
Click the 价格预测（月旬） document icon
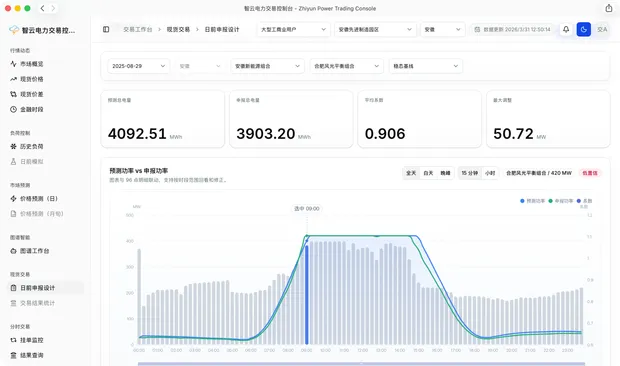coord(13,213)
